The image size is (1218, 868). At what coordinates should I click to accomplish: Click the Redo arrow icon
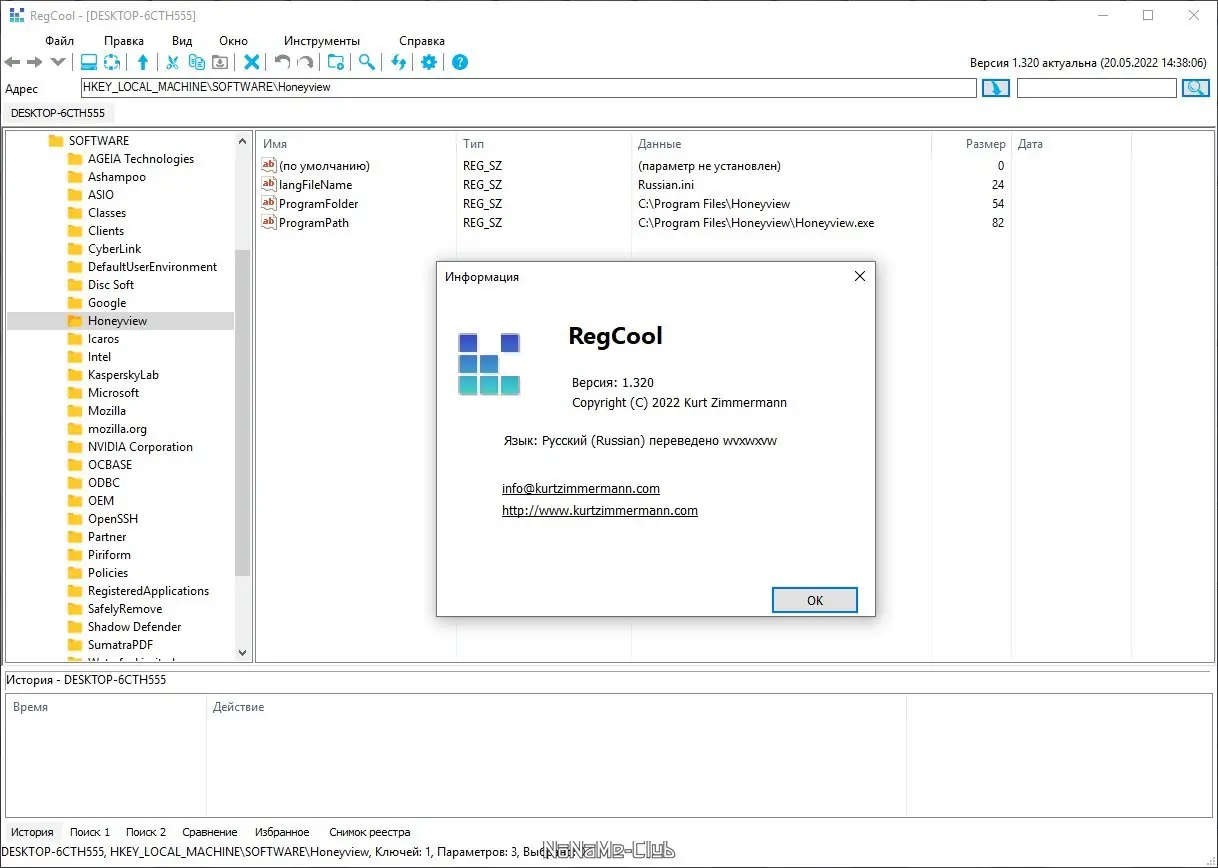click(306, 62)
